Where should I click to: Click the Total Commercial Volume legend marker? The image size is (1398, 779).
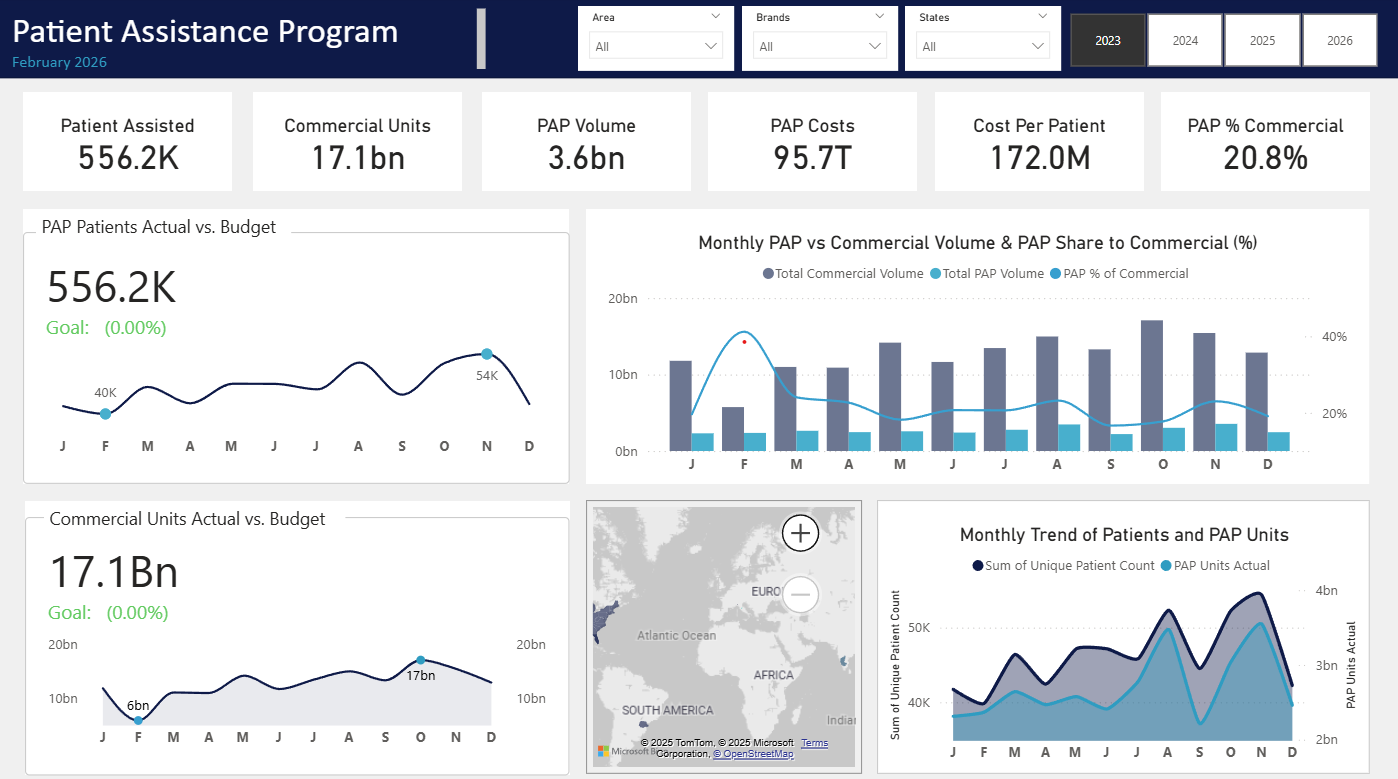pyautogui.click(x=769, y=274)
